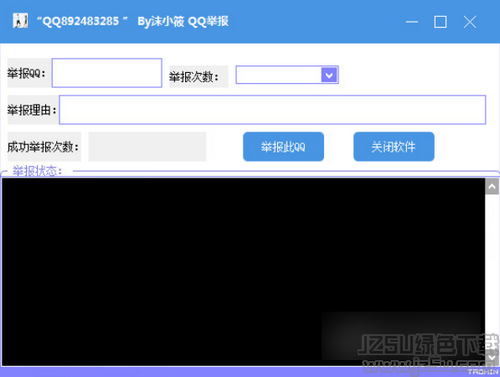Maximize the QQ举报 window

point(440,22)
